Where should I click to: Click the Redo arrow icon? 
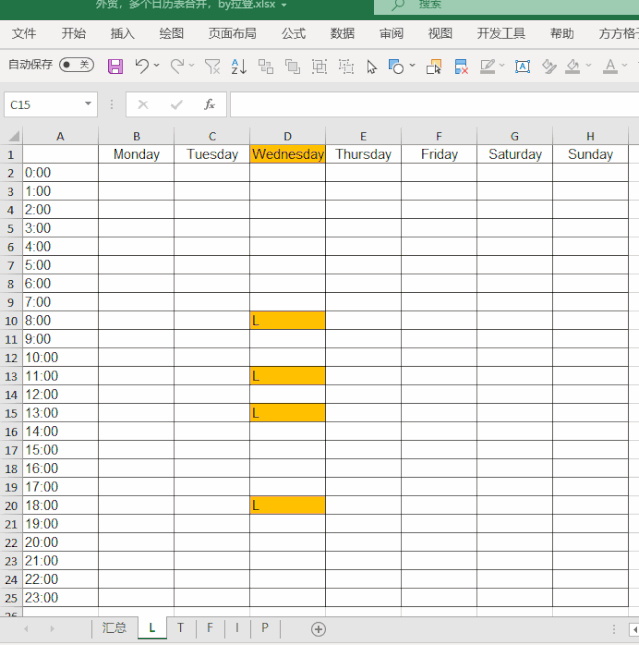(x=178, y=66)
